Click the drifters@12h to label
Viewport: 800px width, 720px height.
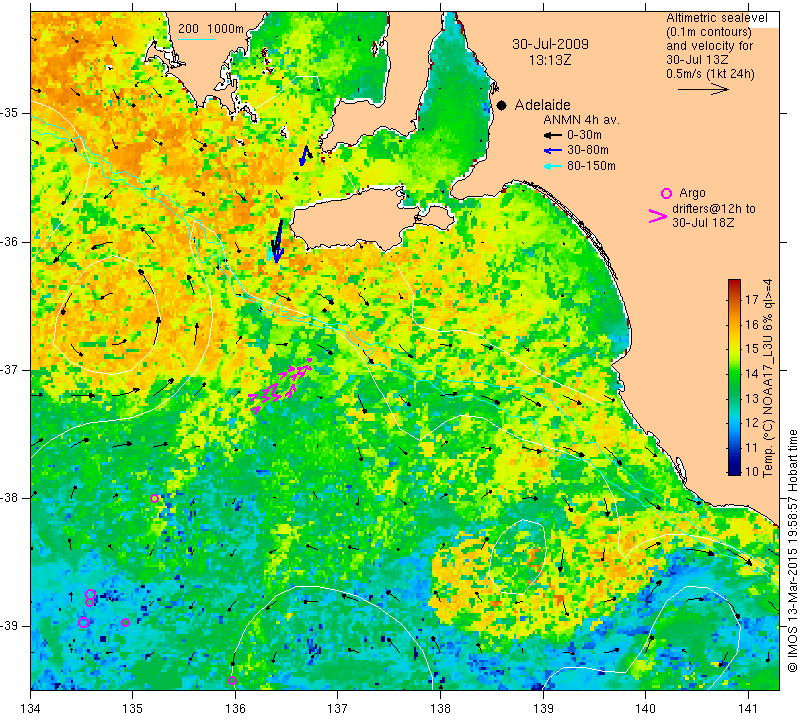pos(714,209)
